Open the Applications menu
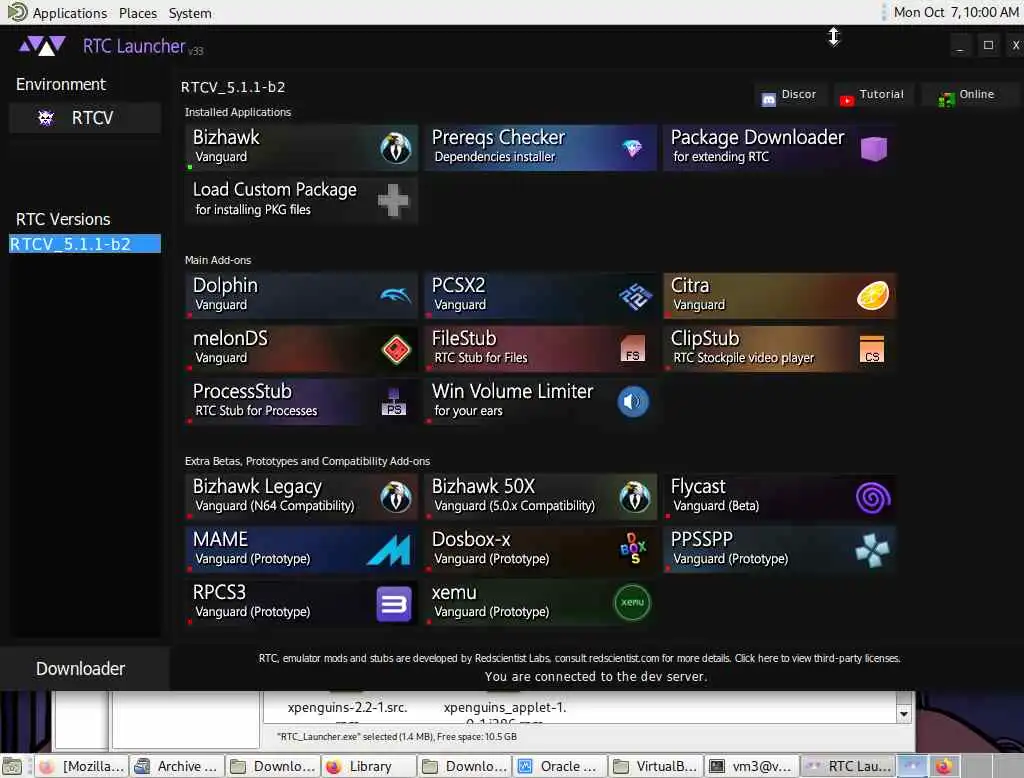 click(69, 13)
